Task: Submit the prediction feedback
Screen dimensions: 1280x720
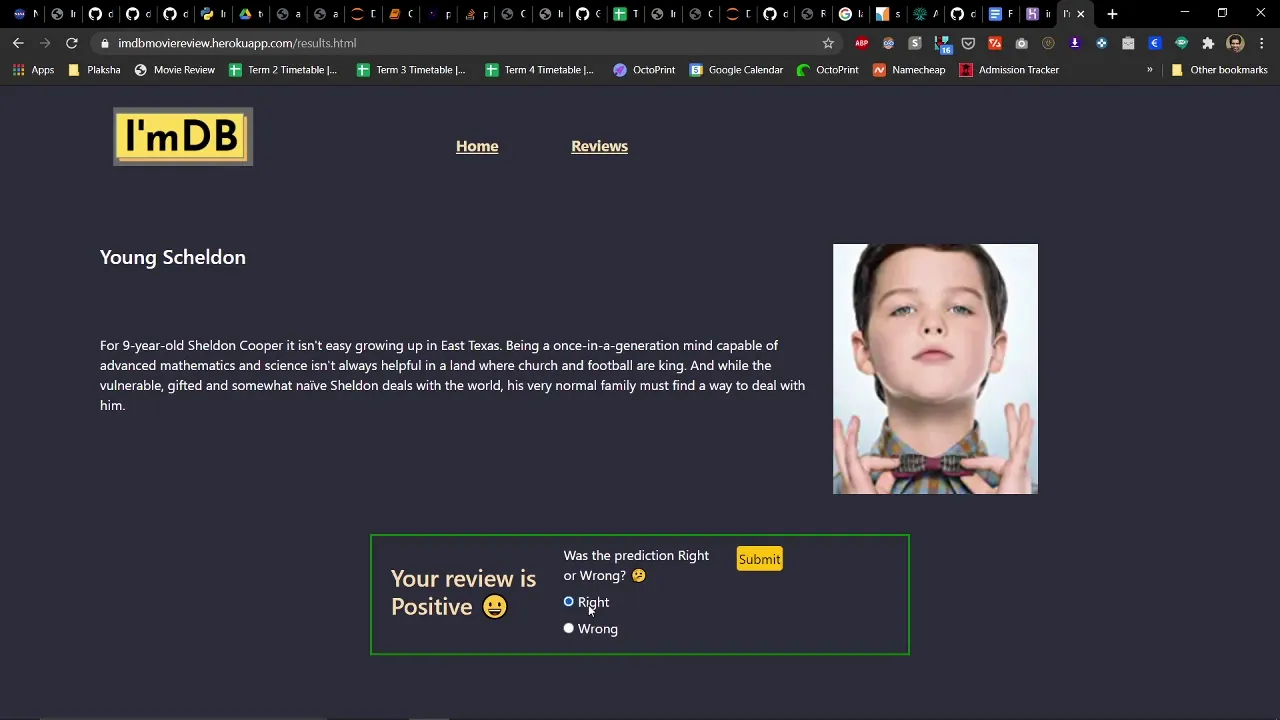Action: pos(759,559)
